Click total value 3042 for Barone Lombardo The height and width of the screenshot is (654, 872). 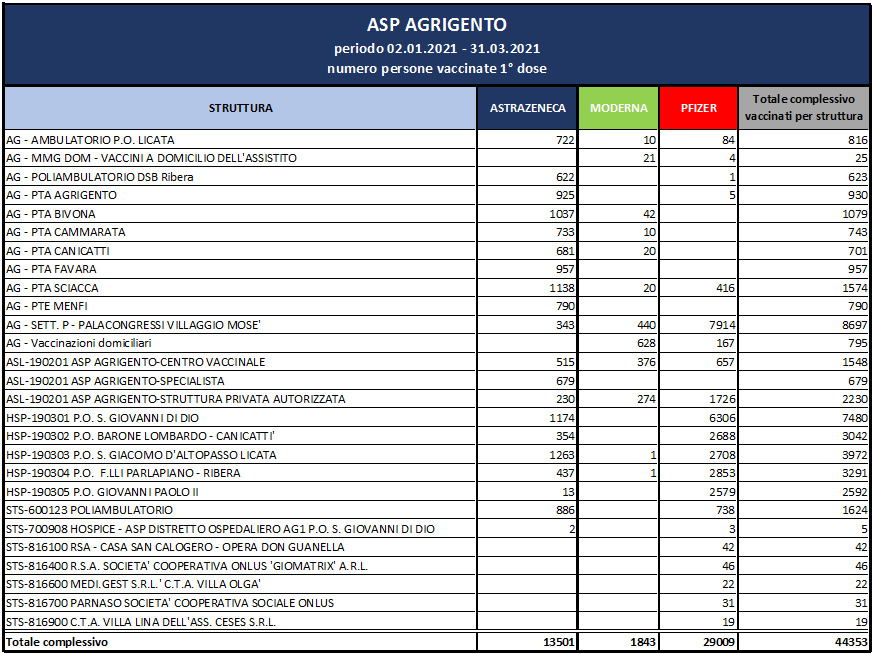[856, 437]
